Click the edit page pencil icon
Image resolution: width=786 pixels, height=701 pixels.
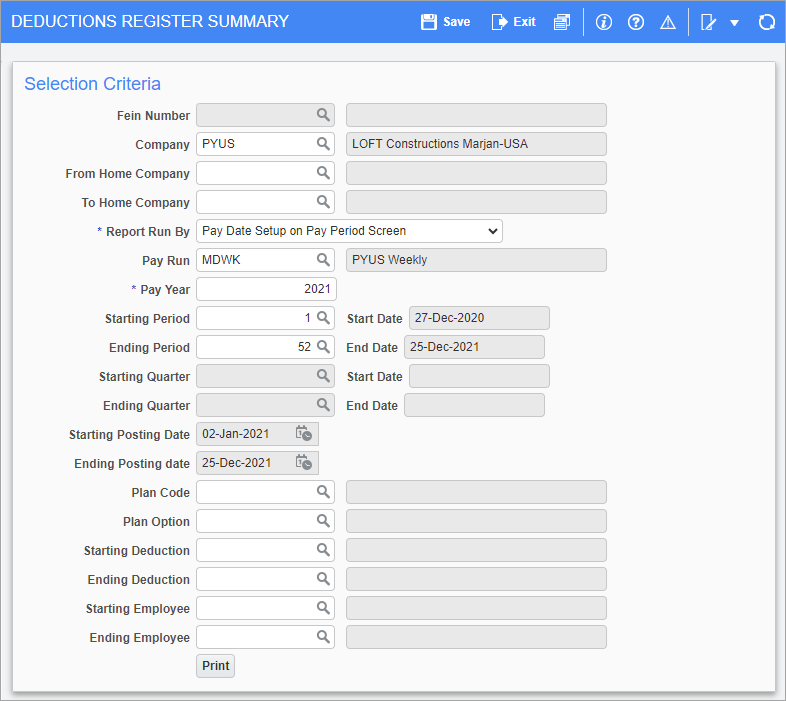[708, 22]
